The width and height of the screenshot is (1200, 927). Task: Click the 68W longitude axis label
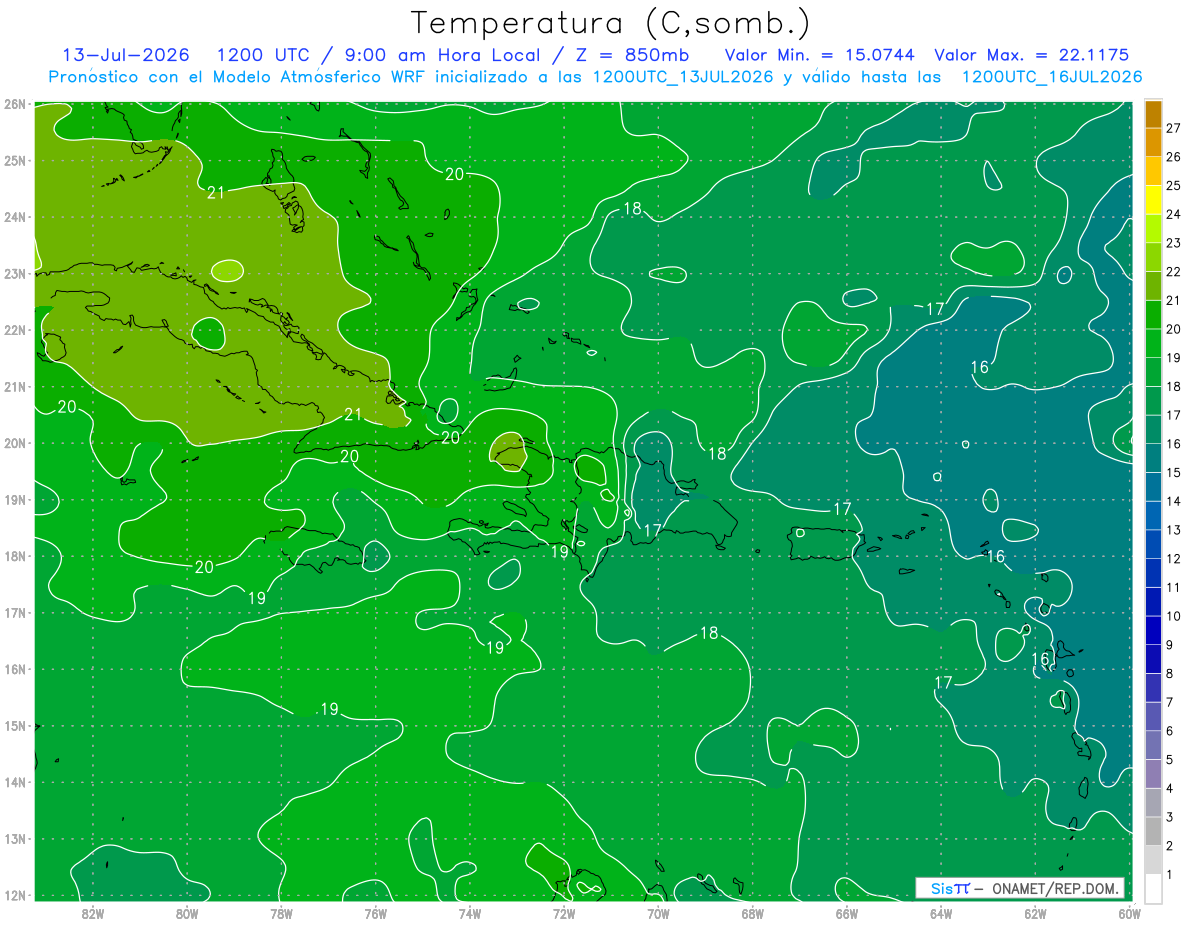[753, 913]
